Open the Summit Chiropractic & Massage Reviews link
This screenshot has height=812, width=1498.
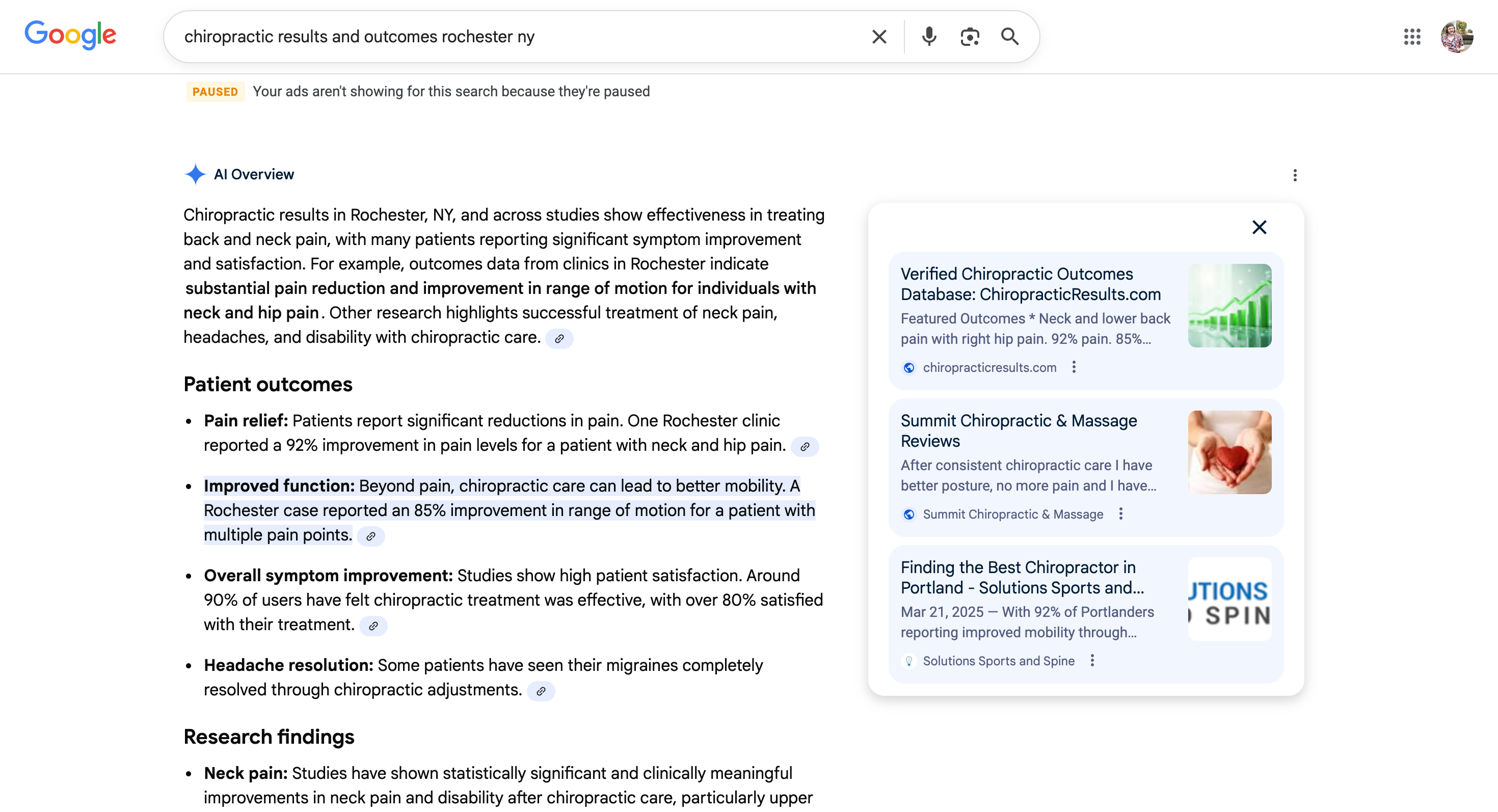[1018, 430]
